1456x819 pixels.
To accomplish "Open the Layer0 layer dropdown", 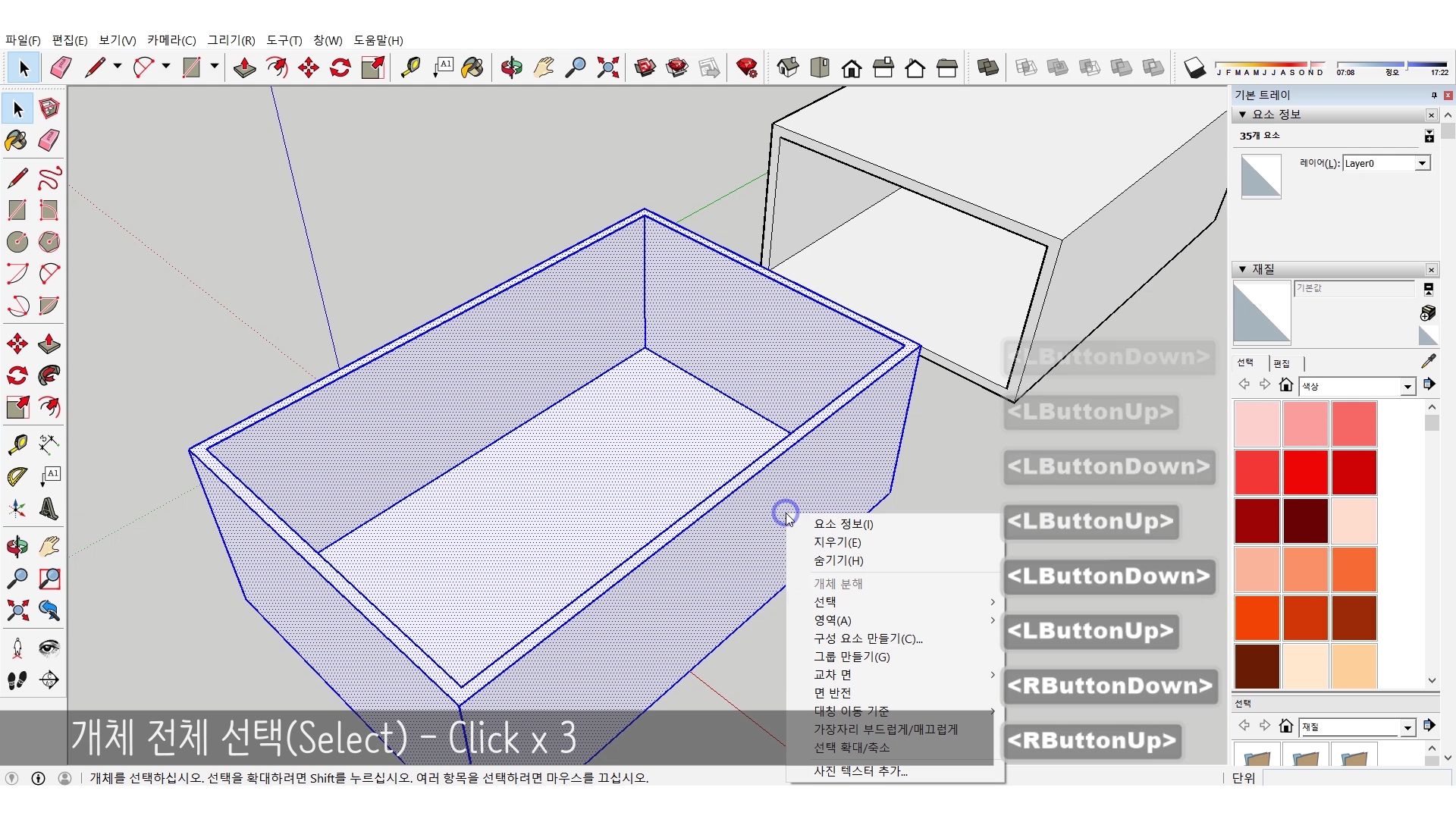I will 1422,163.
